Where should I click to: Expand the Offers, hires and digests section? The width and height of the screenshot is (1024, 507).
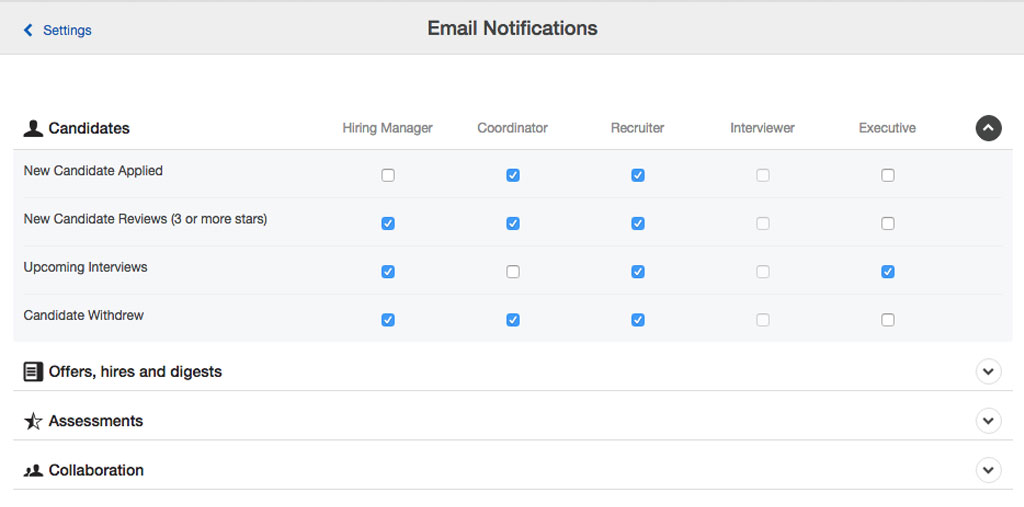tap(988, 372)
